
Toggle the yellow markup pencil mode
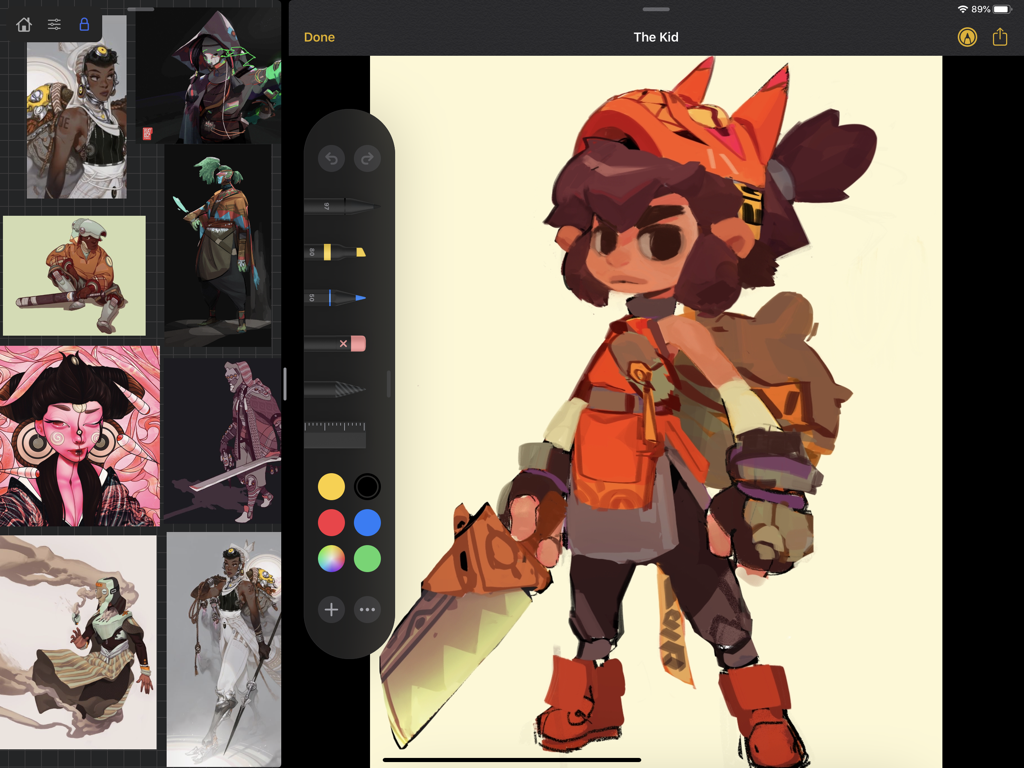pos(966,36)
